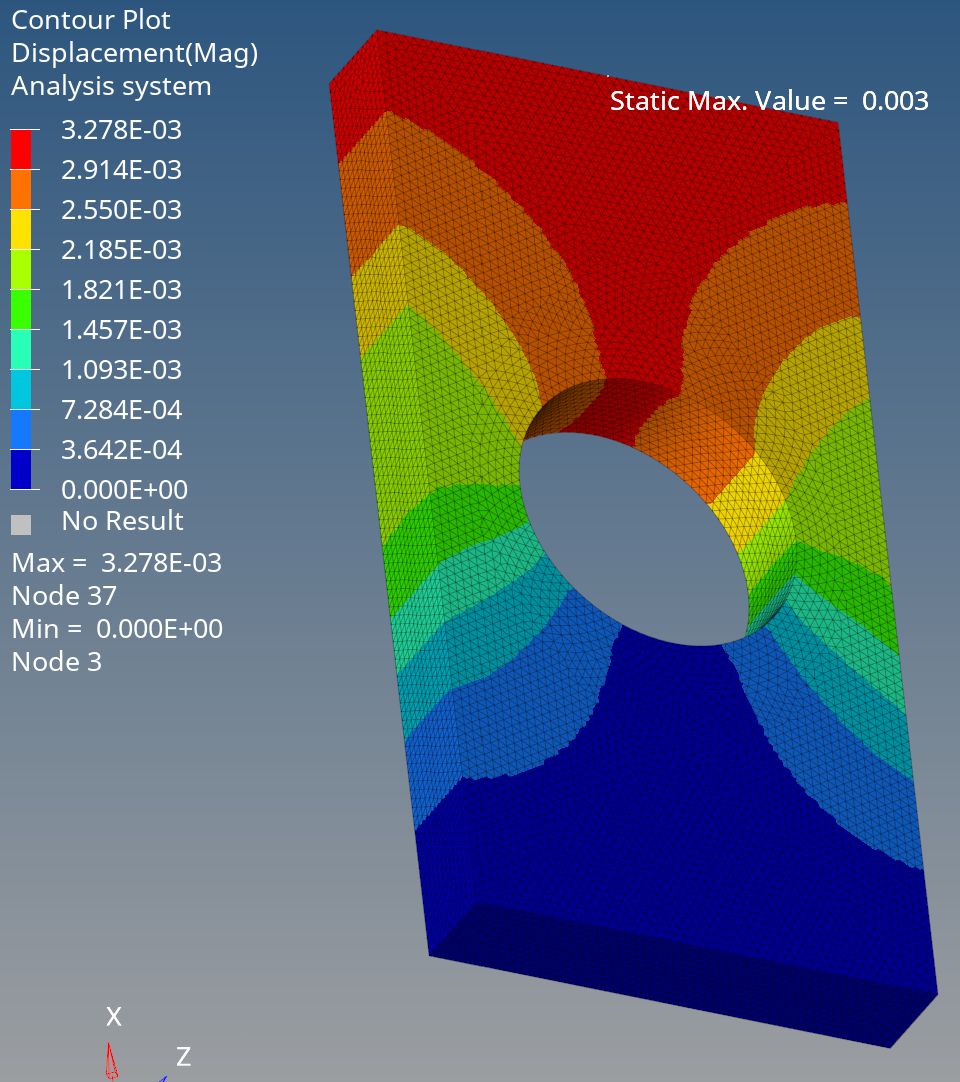Click the dark blue legend color swatch

coord(21,469)
